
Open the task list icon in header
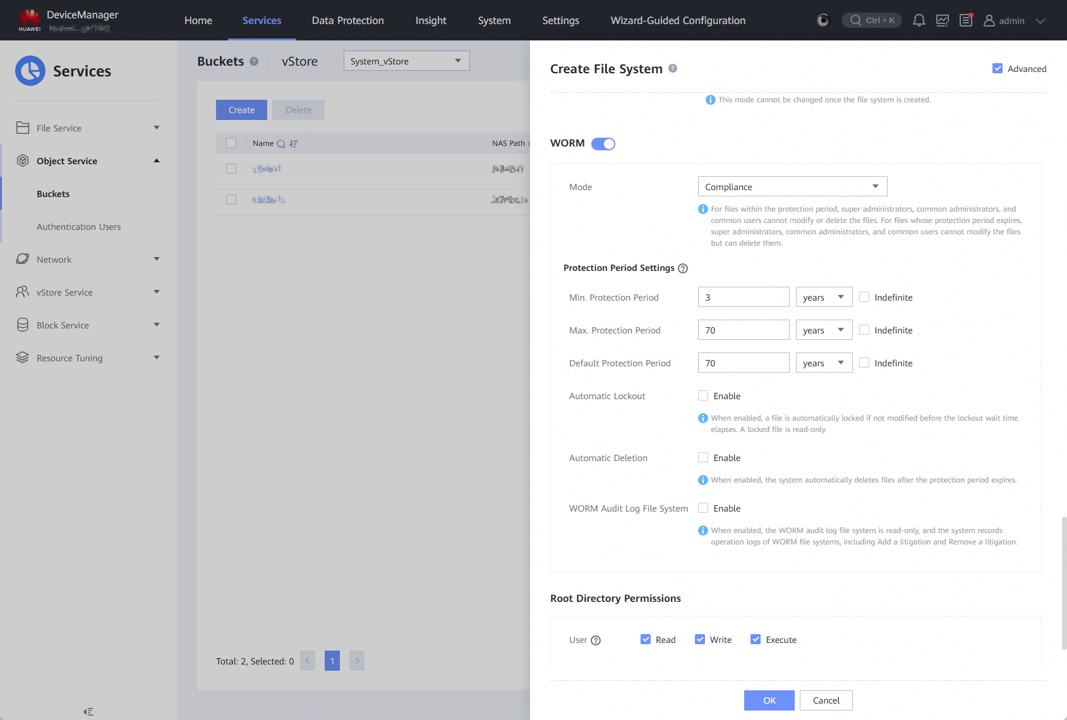point(965,20)
